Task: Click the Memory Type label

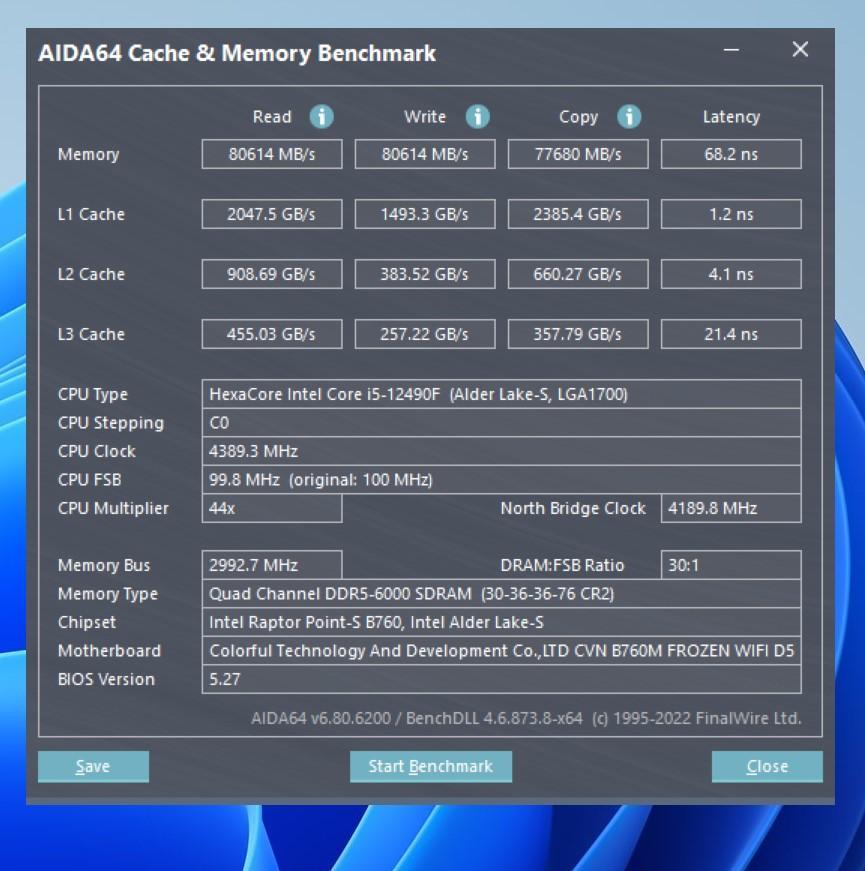Action: coord(108,594)
